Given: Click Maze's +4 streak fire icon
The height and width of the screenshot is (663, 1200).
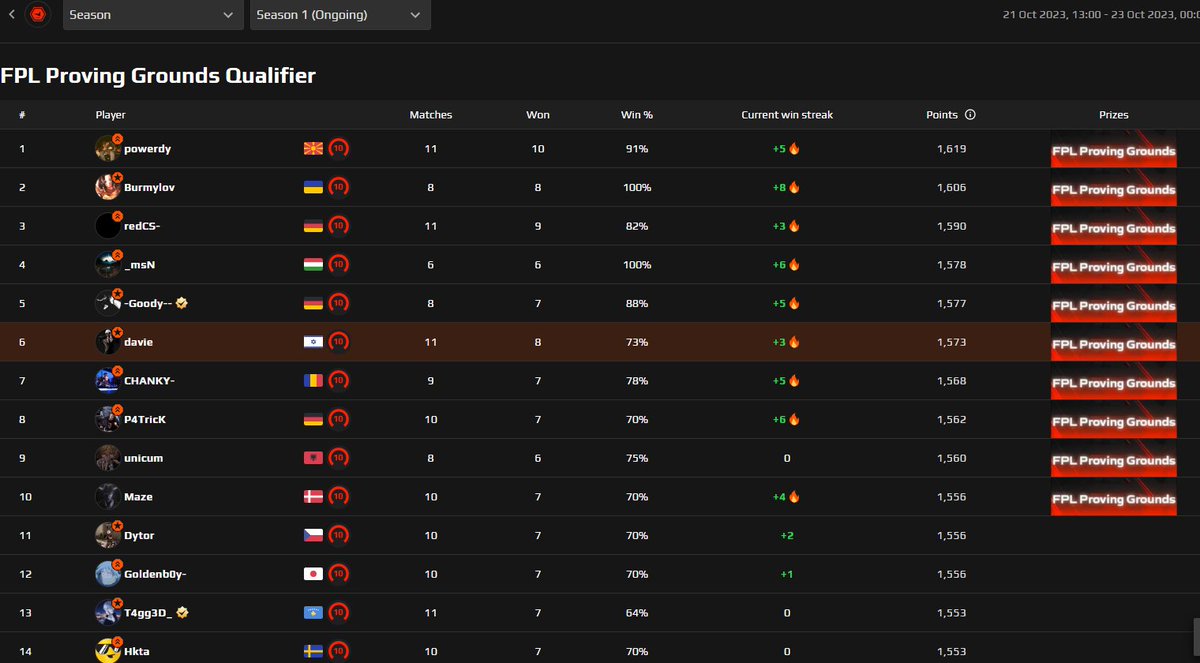Looking at the screenshot, I should tap(795, 497).
